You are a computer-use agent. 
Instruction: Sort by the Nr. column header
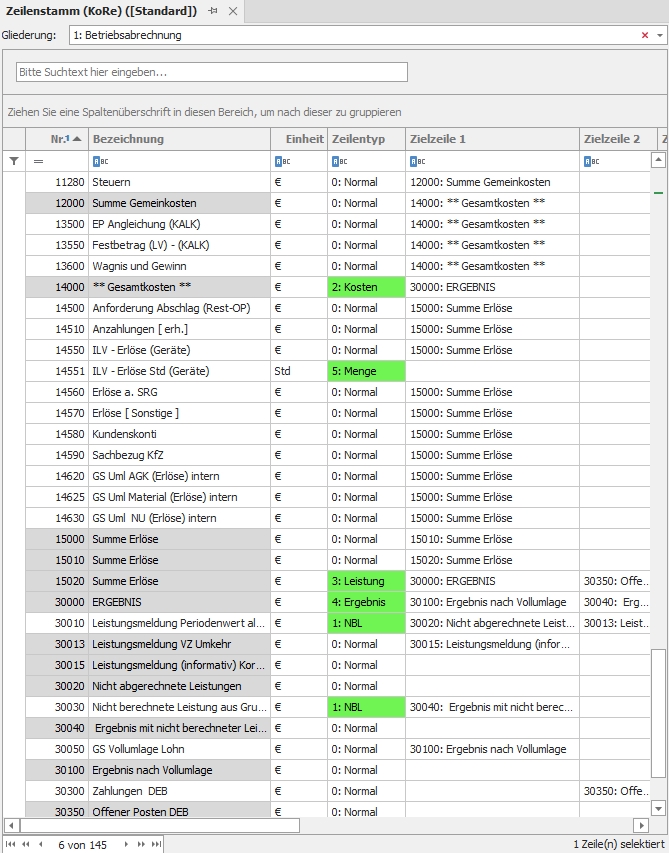tap(66, 139)
